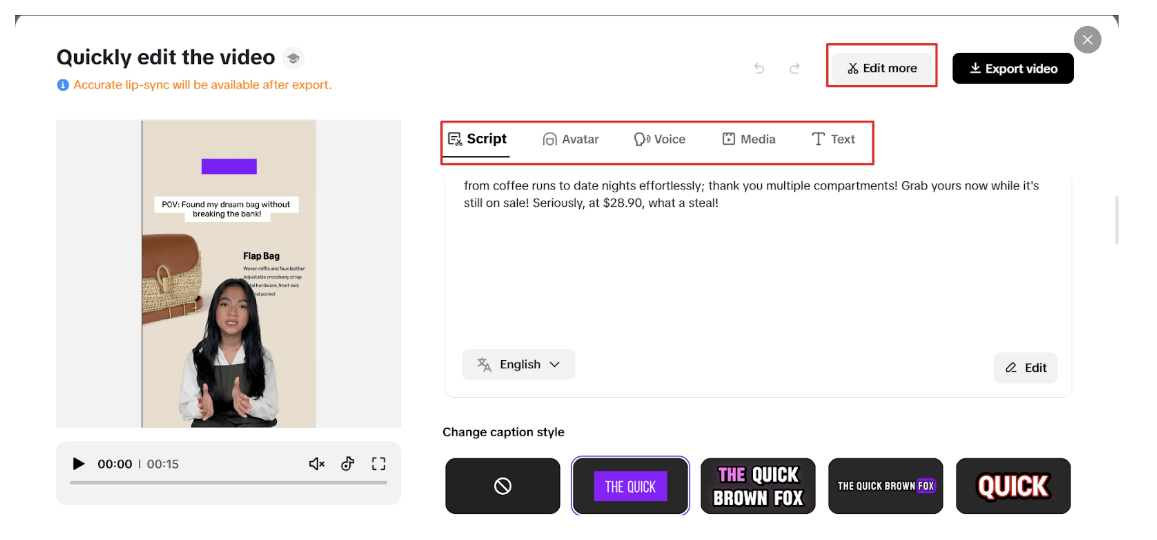This screenshot has height=540, width=1157.
Task: Click the redo arrow icon
Action: pyautogui.click(x=795, y=69)
